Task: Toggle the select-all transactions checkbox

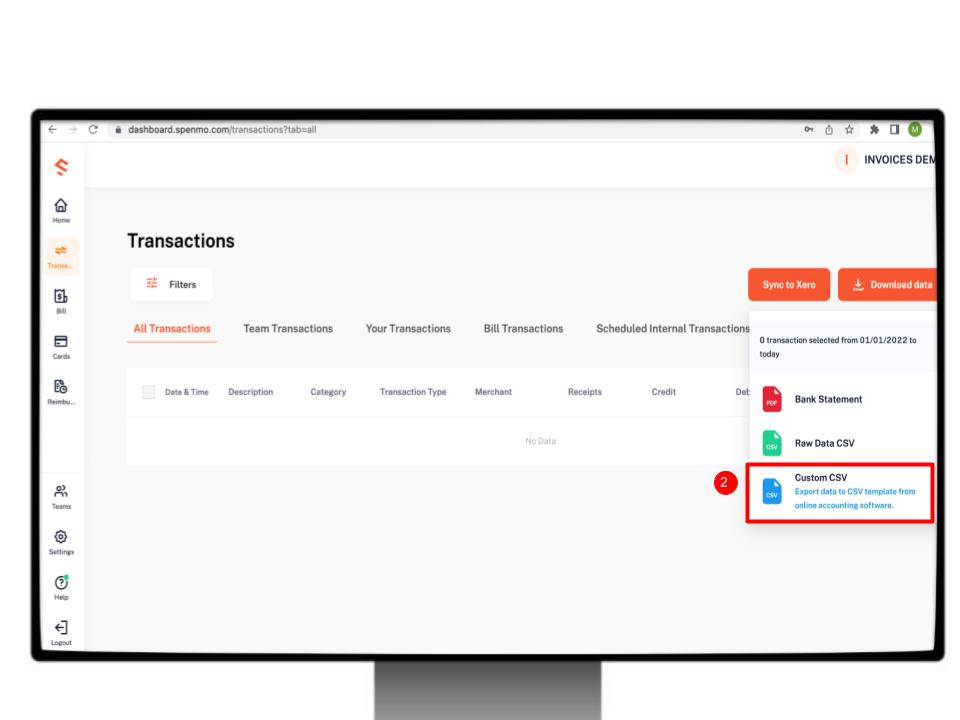Action: [148, 392]
